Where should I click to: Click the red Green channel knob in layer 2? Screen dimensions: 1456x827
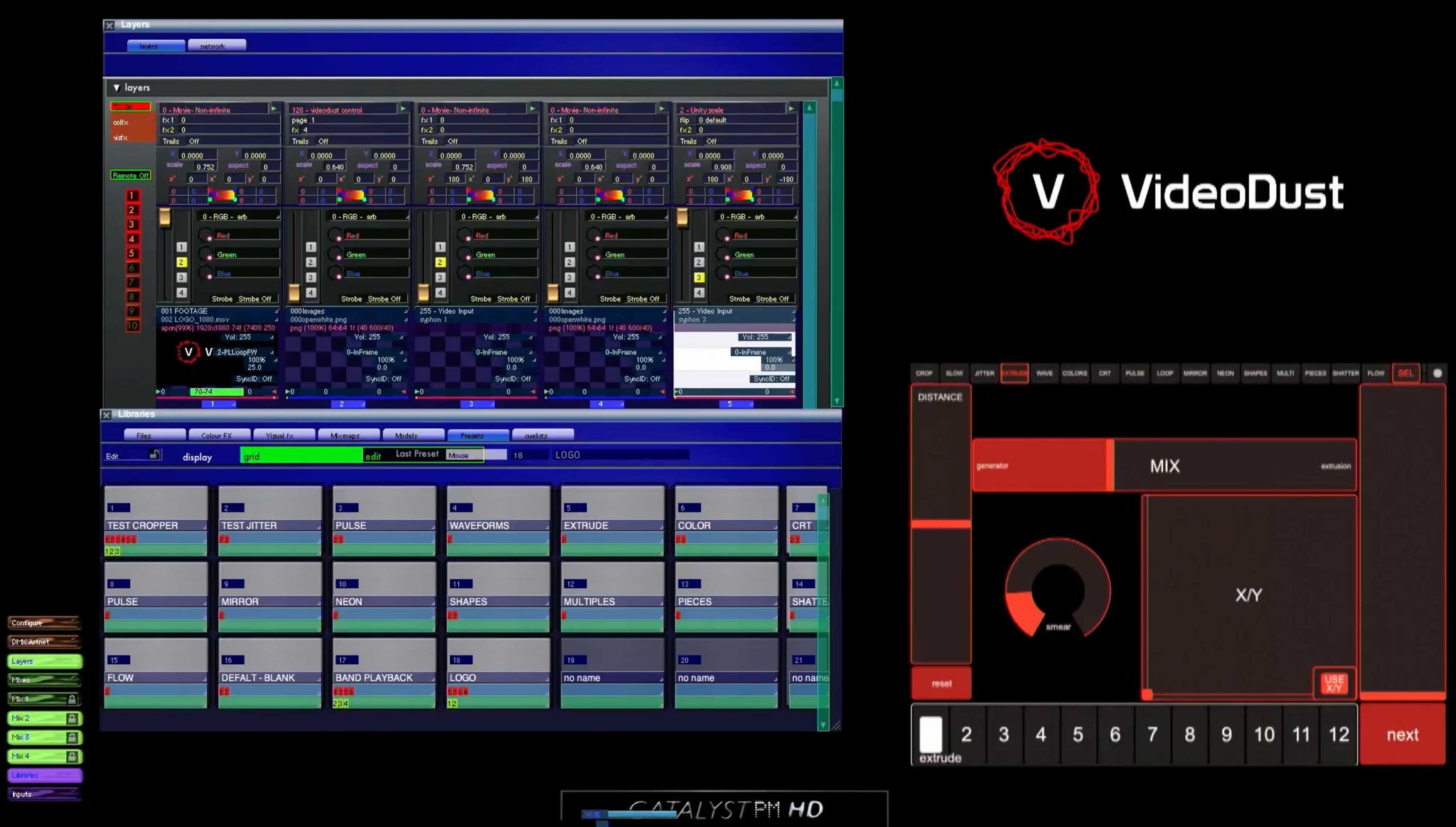(335, 255)
